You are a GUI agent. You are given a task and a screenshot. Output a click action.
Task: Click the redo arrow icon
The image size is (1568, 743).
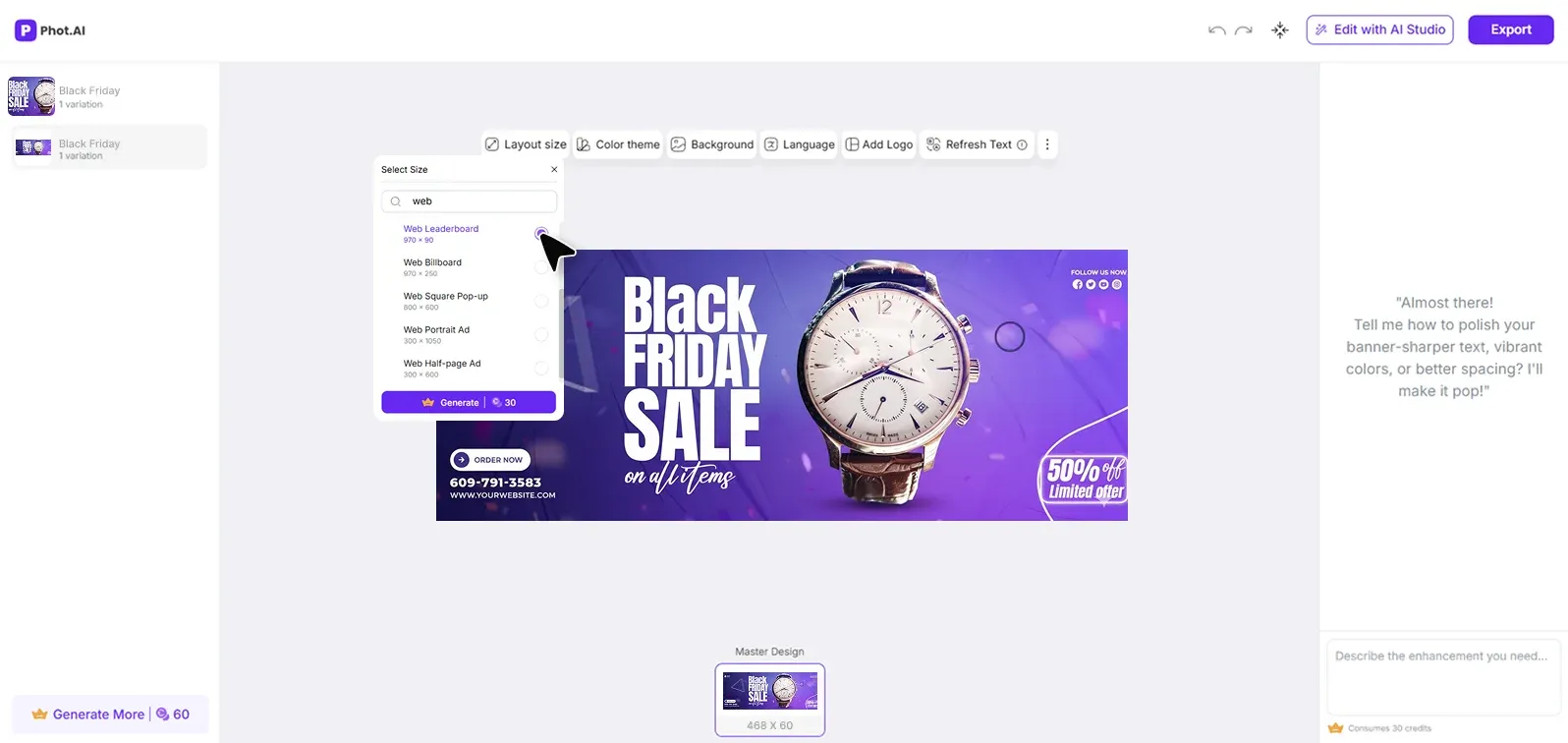coord(1244,30)
